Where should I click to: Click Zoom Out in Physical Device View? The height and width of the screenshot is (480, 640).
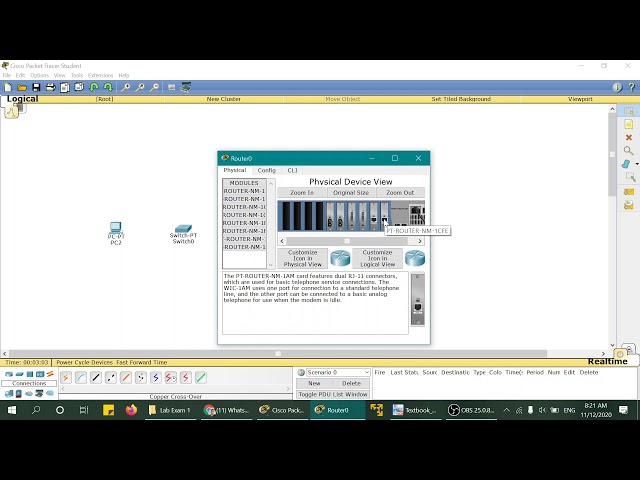click(x=400, y=193)
